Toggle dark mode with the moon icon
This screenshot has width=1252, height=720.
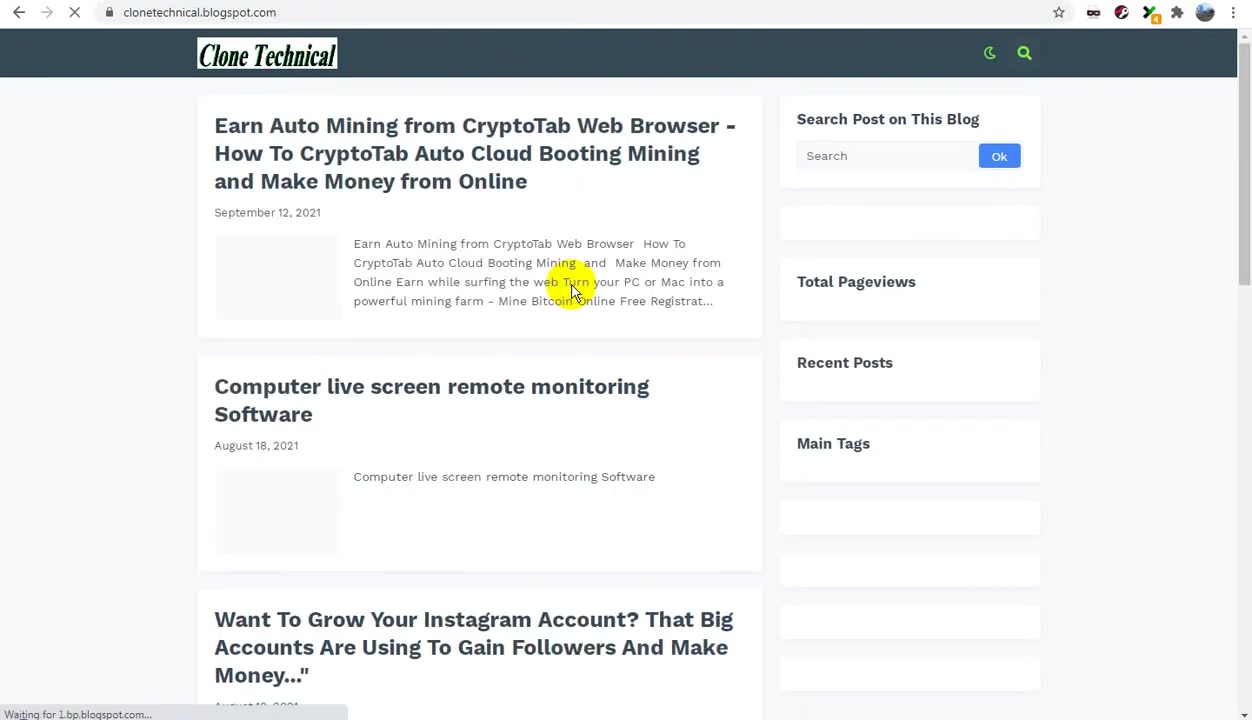(989, 53)
